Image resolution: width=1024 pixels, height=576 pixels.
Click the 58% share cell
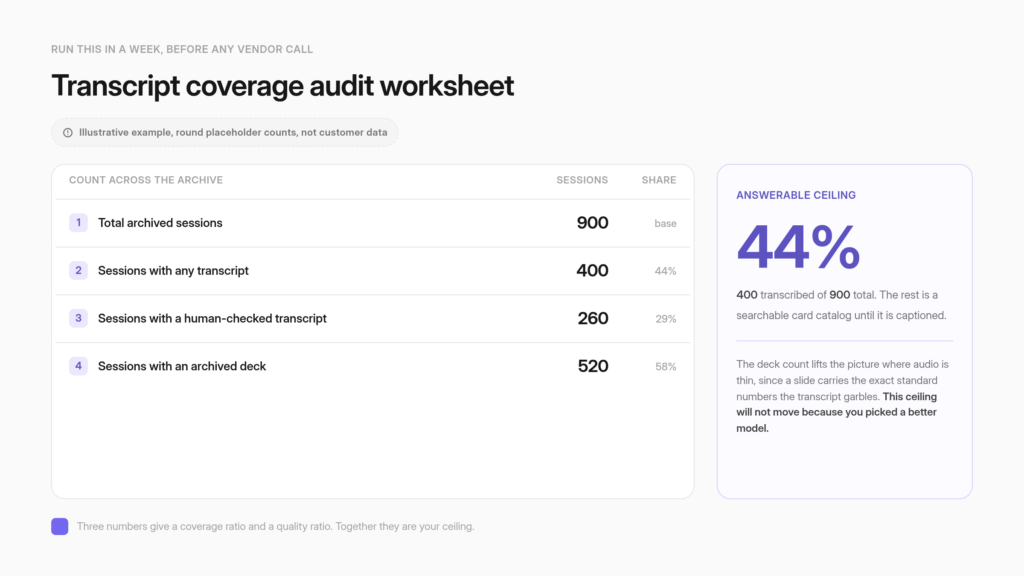(666, 367)
